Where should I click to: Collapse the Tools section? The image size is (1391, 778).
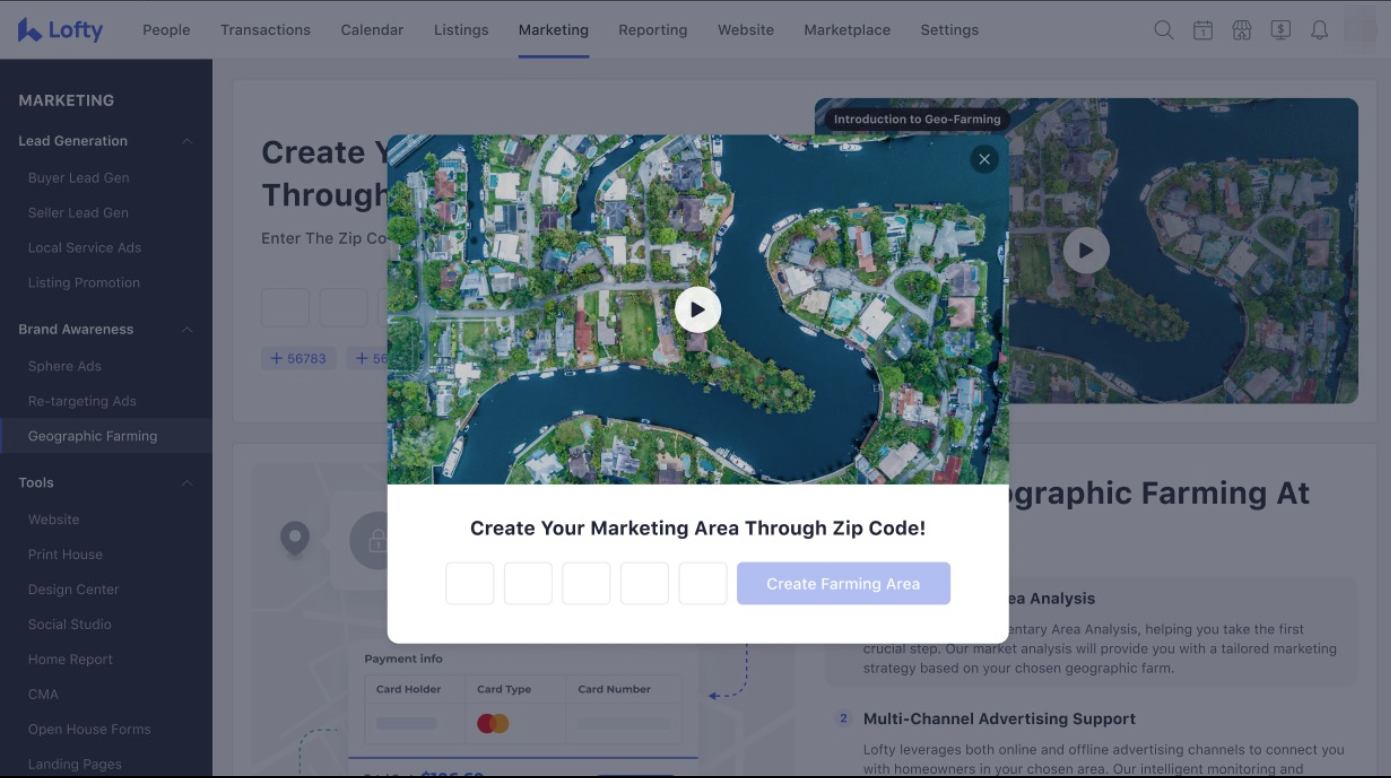[x=187, y=483]
